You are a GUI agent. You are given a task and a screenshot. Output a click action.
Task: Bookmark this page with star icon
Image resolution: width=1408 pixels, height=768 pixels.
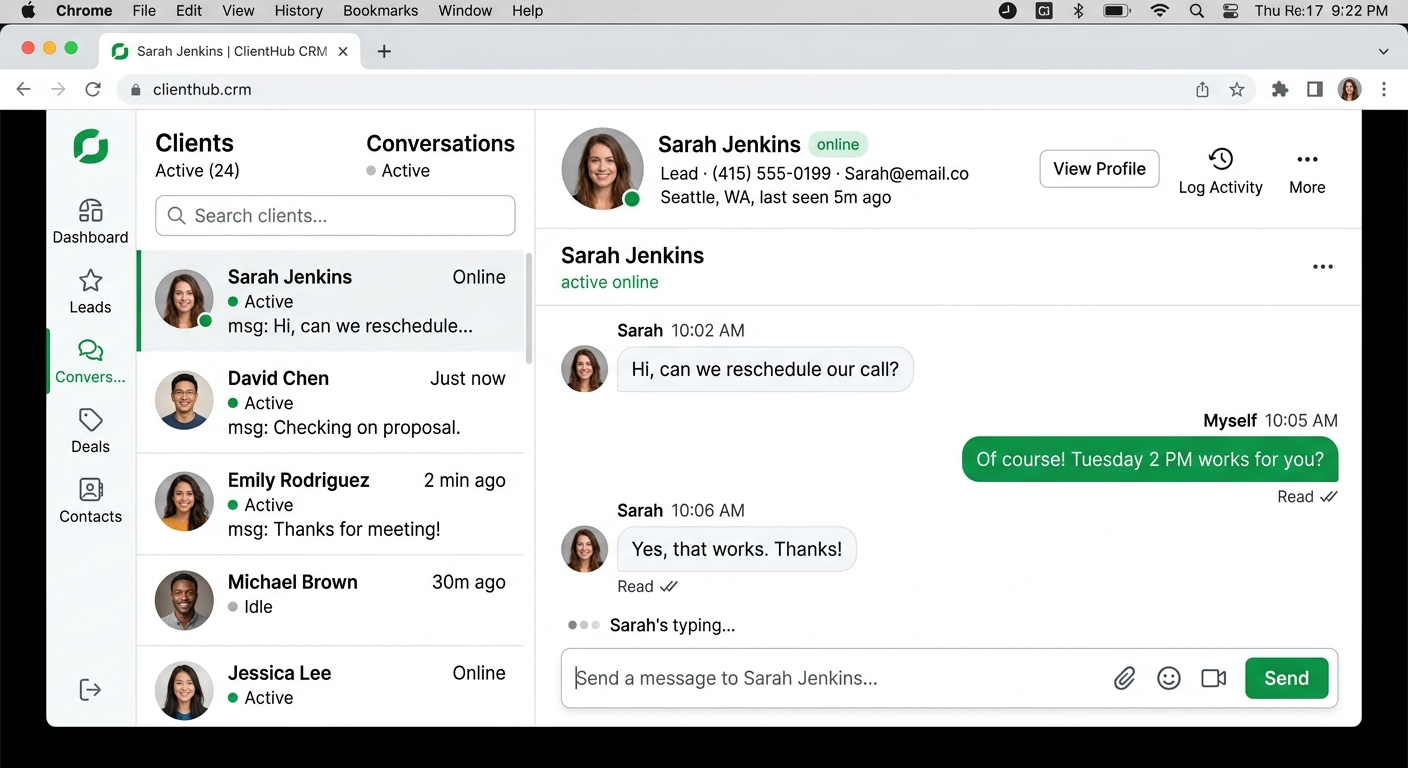point(1237,89)
